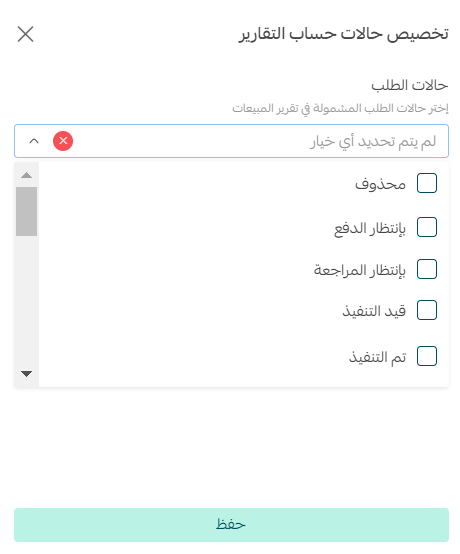Click the scrollbar down arrow
The height and width of the screenshot is (554, 460).
coord(26,373)
